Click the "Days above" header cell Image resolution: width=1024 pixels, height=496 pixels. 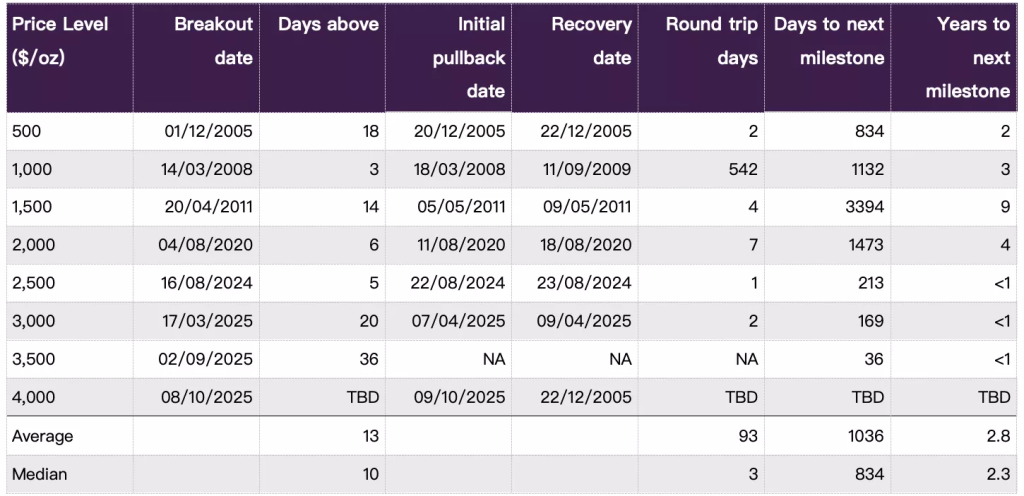pyautogui.click(x=328, y=25)
